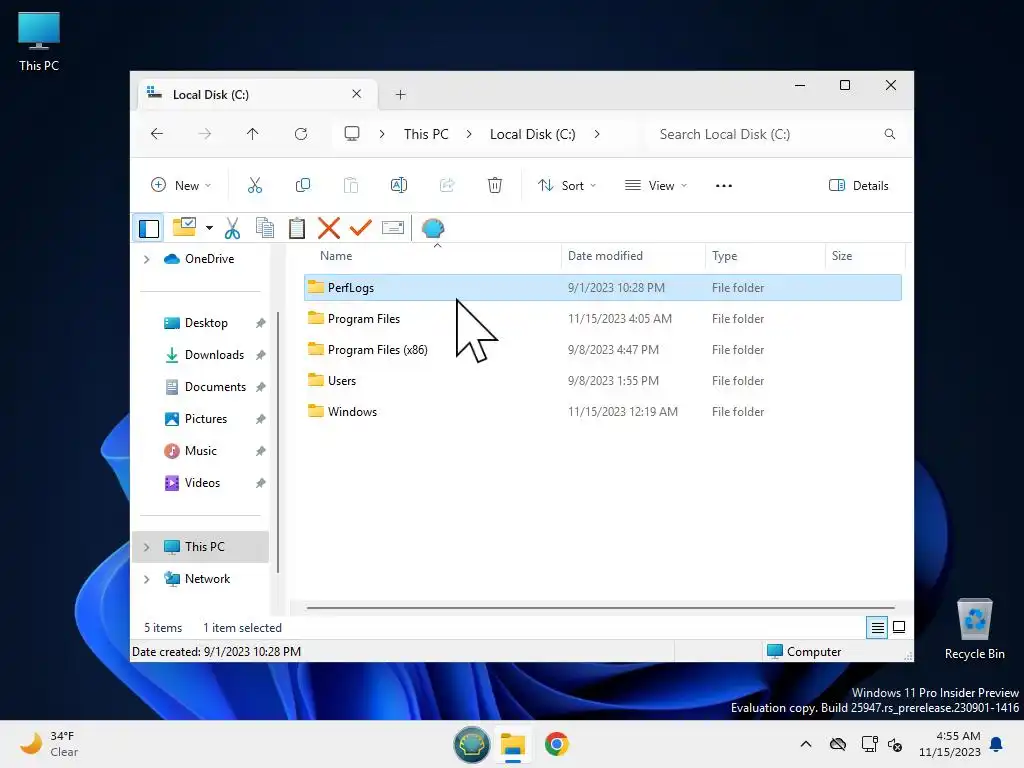Unpin Desktop using its pin icon
The height and width of the screenshot is (768, 1024).
pyautogui.click(x=261, y=323)
